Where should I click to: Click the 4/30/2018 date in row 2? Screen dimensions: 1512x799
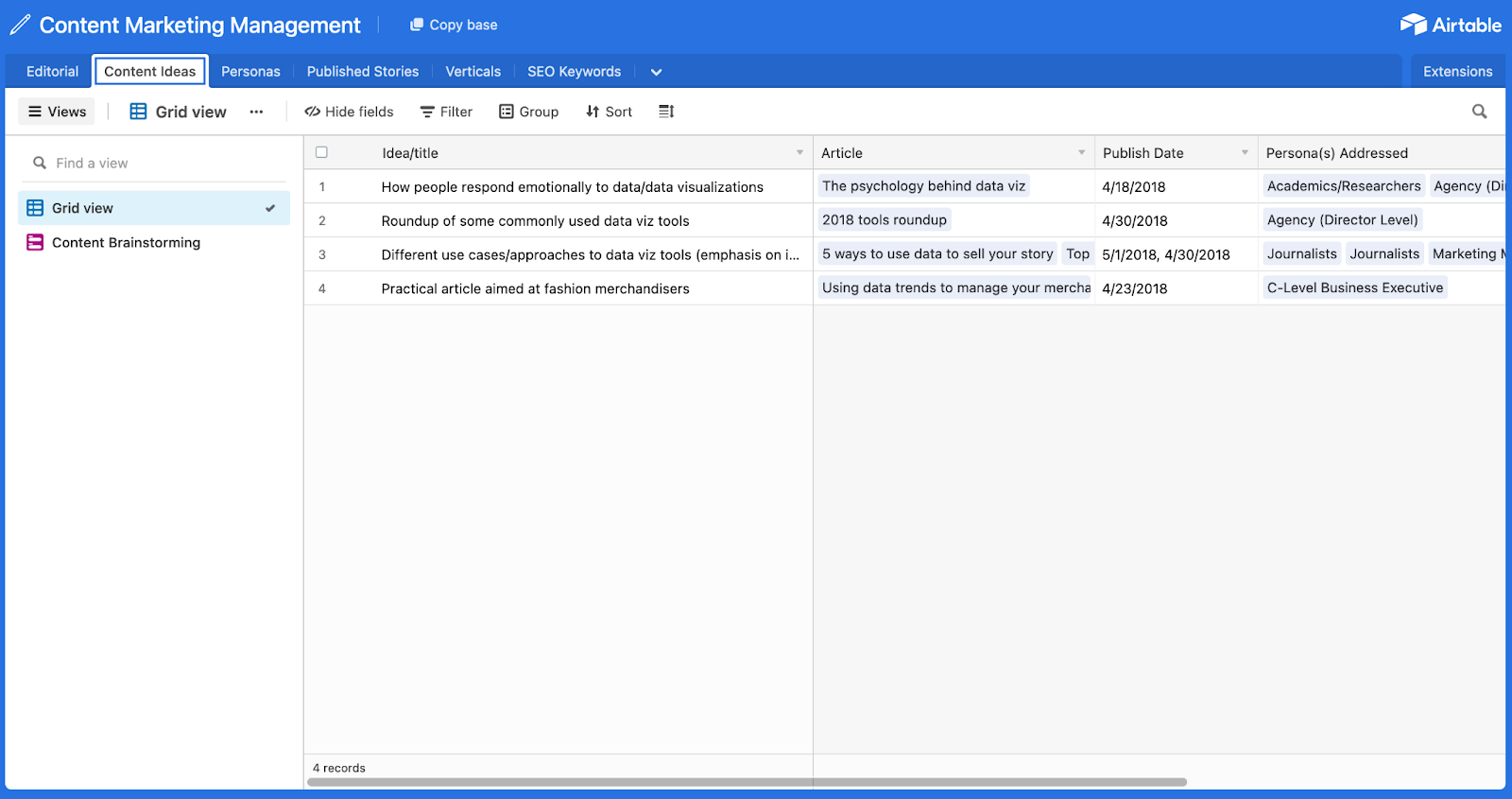click(x=1177, y=220)
